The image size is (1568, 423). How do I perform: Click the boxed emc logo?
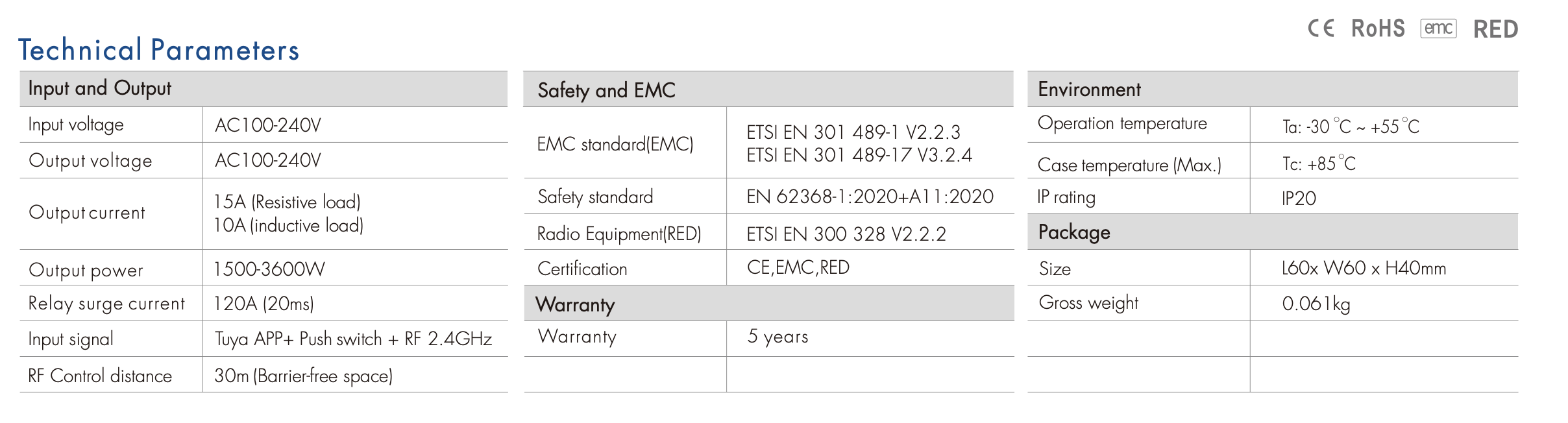(x=1438, y=29)
